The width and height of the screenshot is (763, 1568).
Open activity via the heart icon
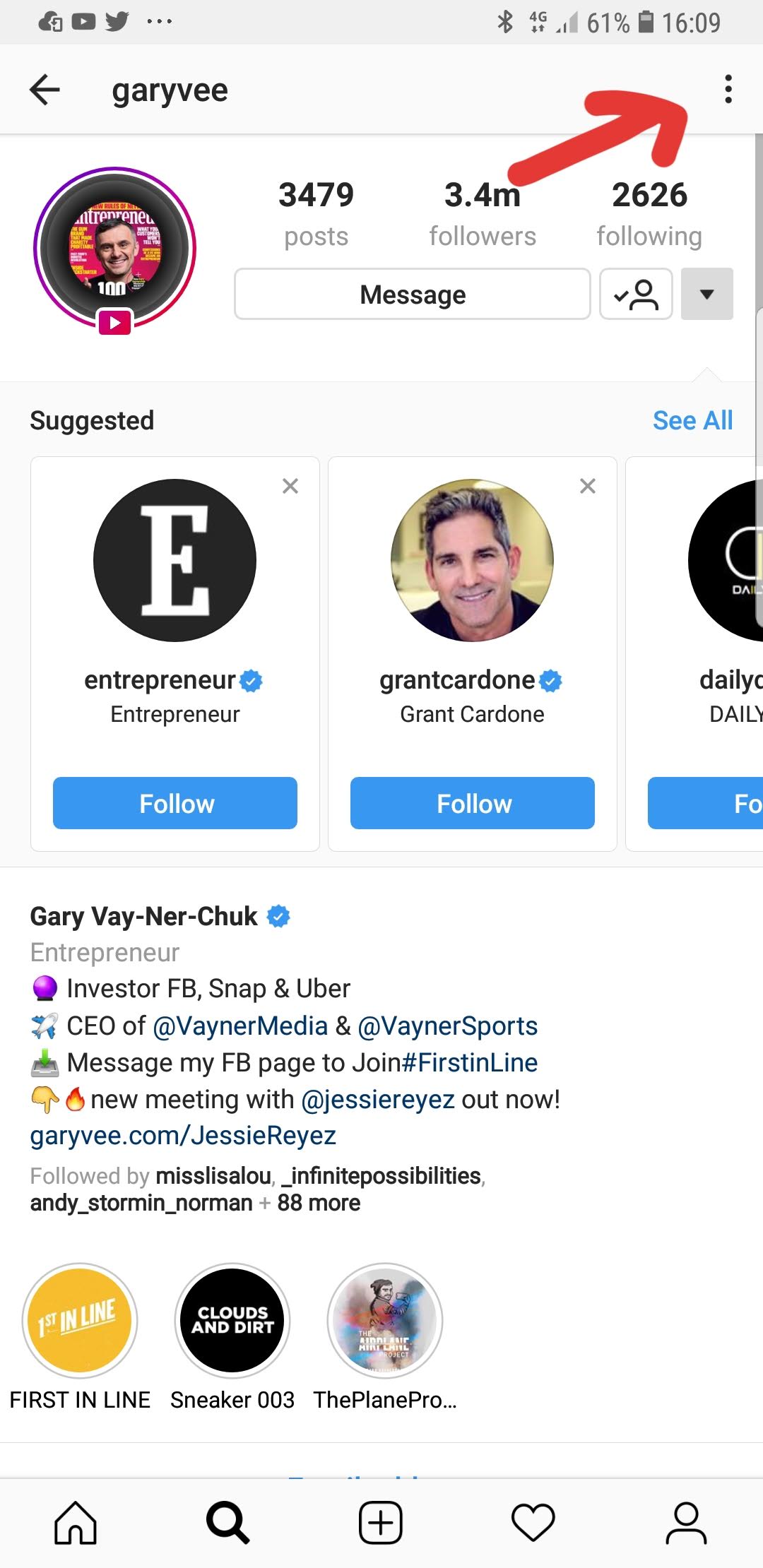tap(533, 1522)
